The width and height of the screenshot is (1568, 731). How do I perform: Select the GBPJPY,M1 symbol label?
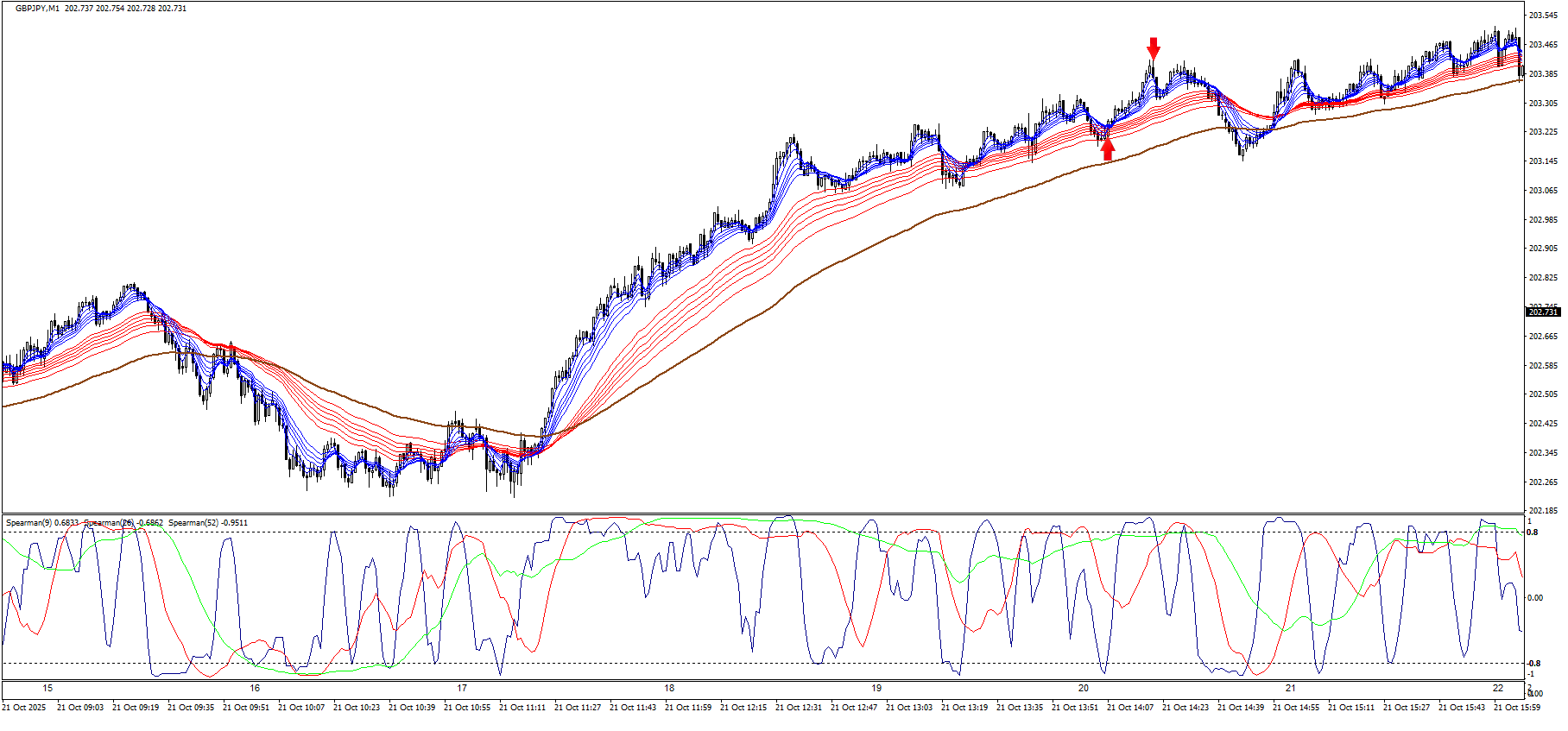tap(37, 9)
